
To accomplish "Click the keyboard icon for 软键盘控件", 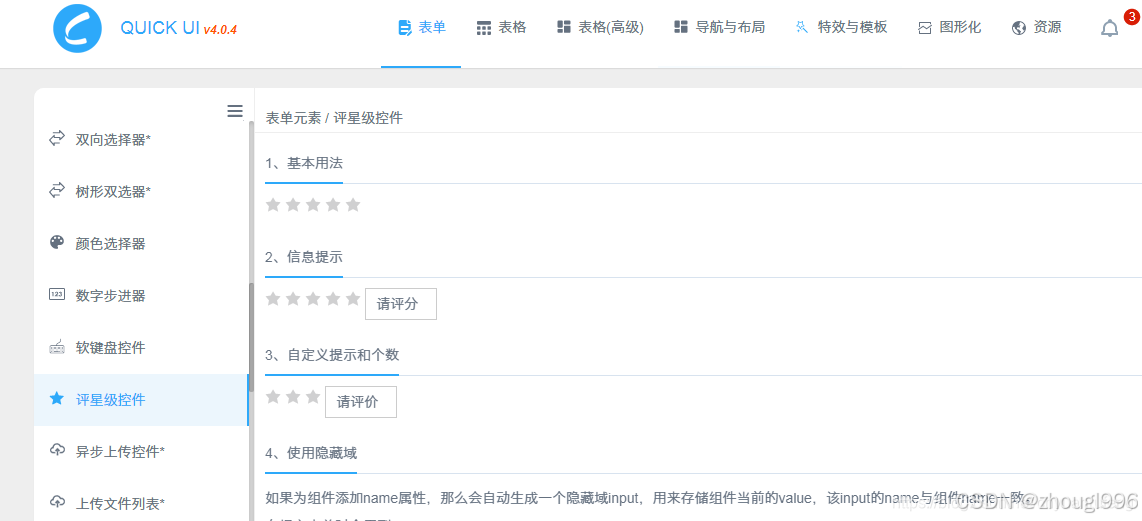I will [x=57, y=347].
